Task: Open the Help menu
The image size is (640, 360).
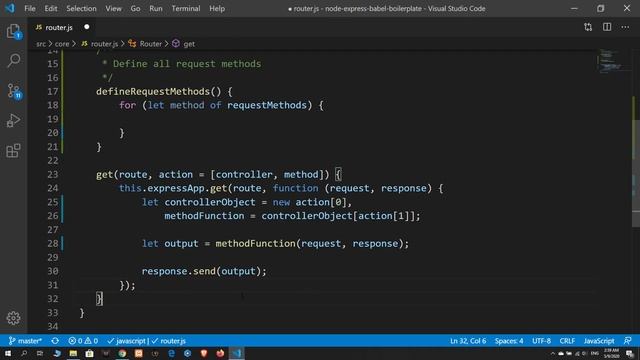Action: pos(217,8)
